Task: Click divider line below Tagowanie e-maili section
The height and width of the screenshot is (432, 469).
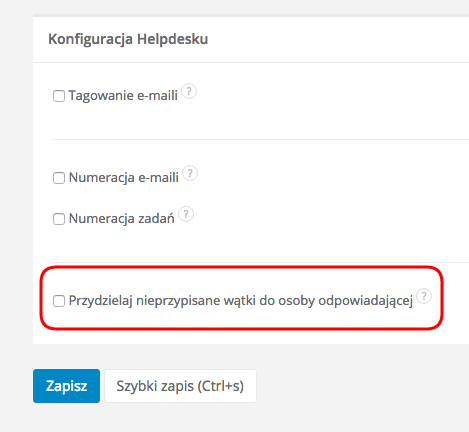Action: click(x=261, y=139)
